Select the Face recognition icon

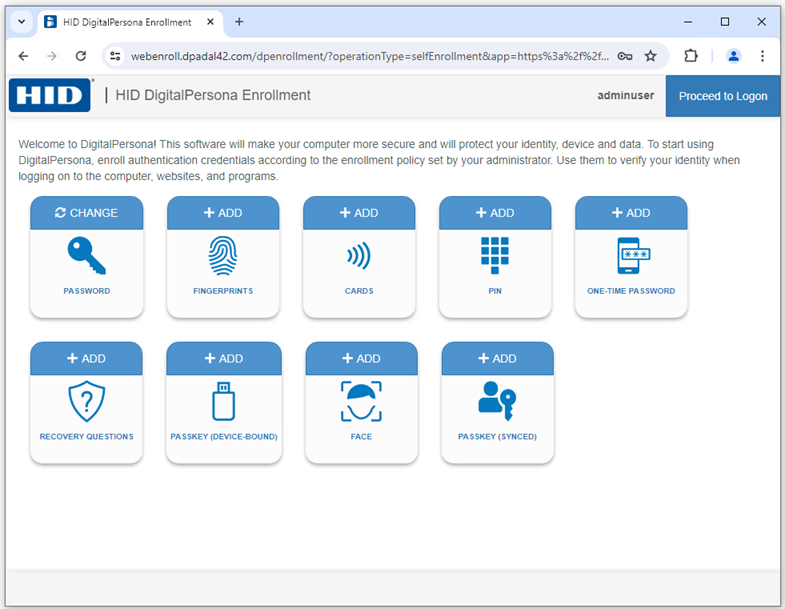tap(361, 402)
